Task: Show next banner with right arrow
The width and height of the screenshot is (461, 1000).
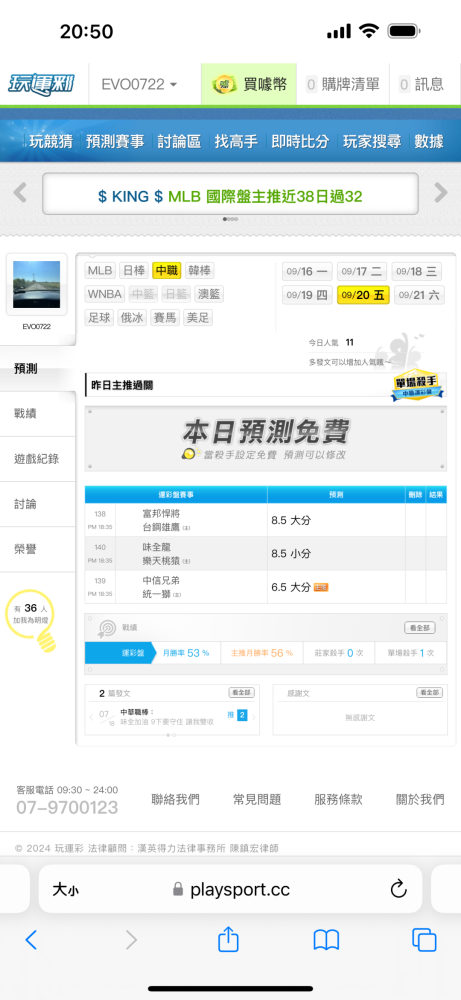Action: pyautogui.click(x=441, y=192)
